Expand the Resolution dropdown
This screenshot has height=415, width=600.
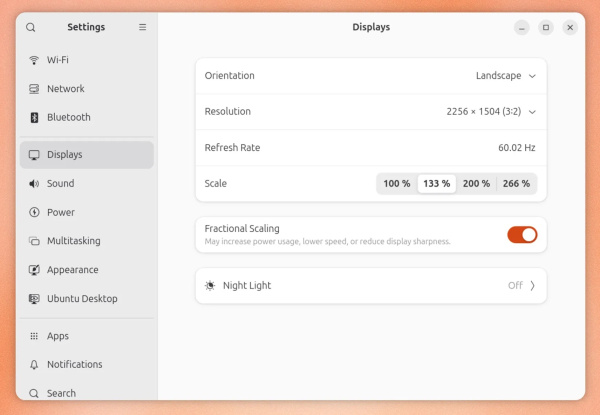coord(491,112)
